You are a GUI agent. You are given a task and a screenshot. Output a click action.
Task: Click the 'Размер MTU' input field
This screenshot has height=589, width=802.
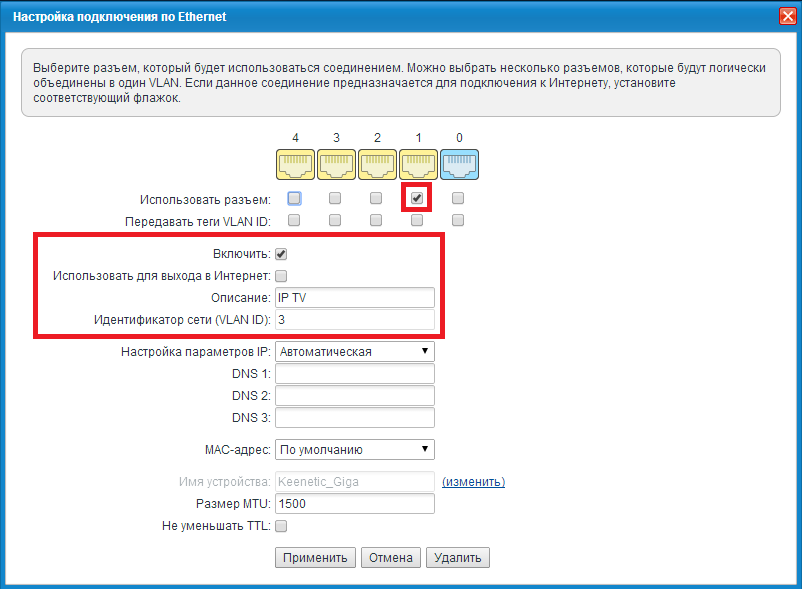pos(354,504)
